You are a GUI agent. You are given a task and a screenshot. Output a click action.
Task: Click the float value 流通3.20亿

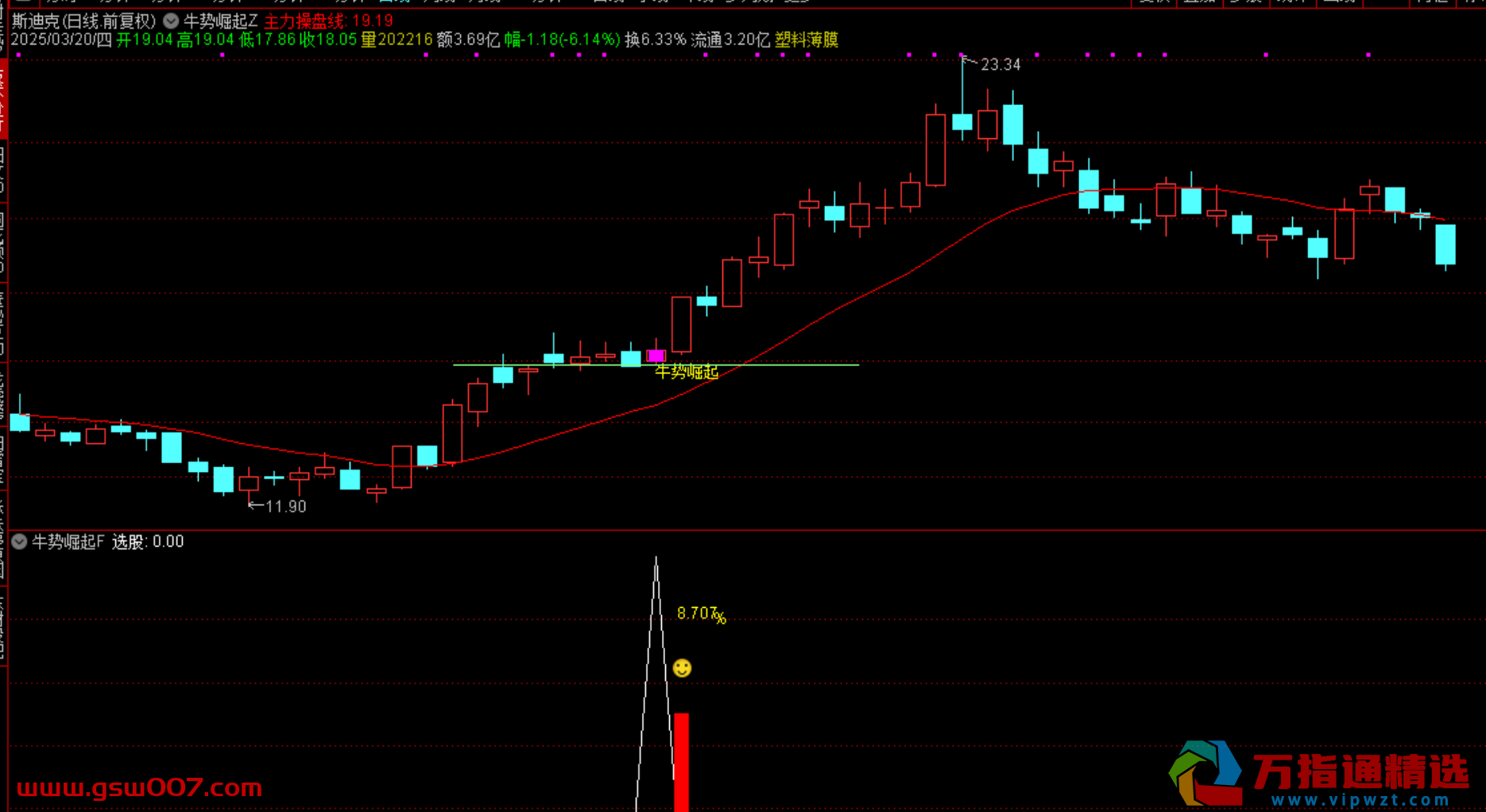(730, 40)
